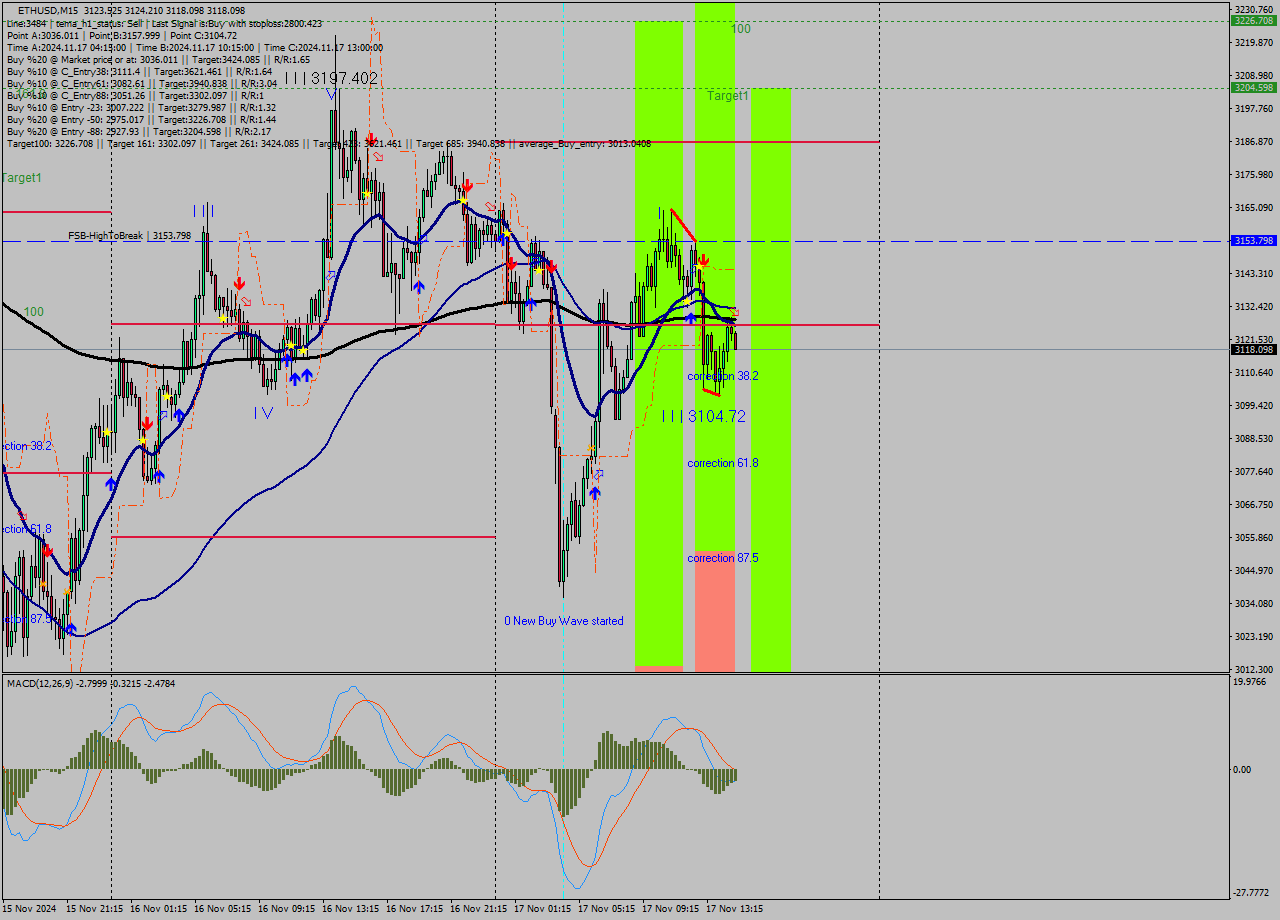Viewport: 1280px width, 920px height.
Task: Click the full 'correction 61.8' label near the green zones
Action: [723, 463]
